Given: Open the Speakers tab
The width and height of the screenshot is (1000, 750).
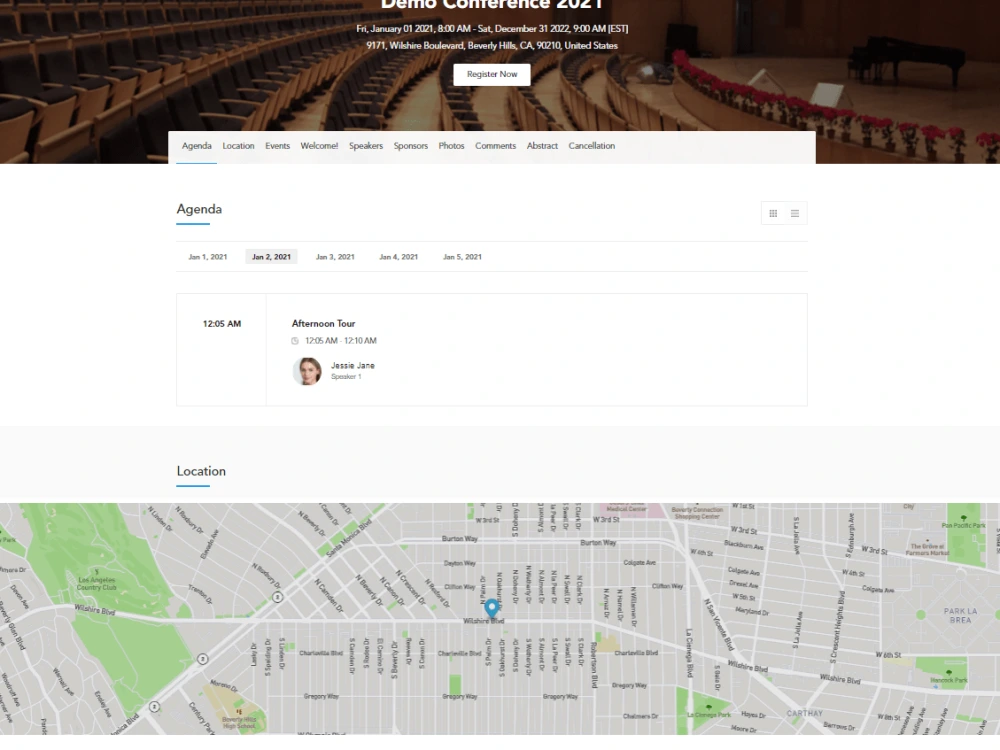Looking at the screenshot, I should (x=366, y=146).
